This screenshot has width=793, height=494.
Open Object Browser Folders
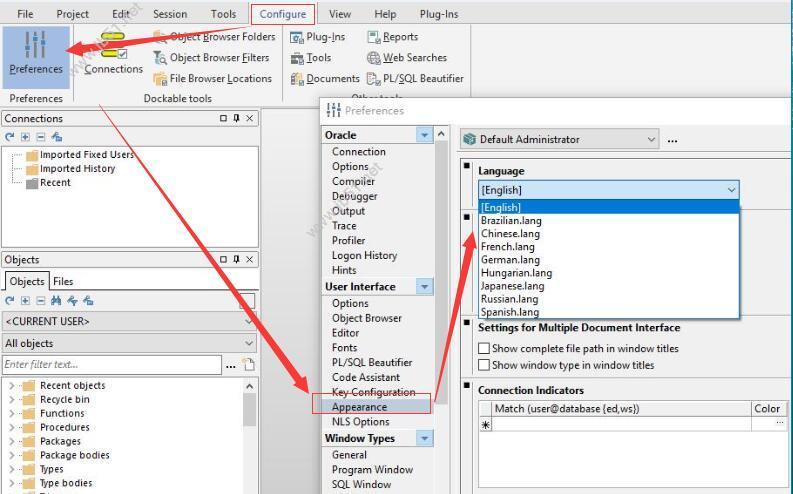[x=213, y=37]
